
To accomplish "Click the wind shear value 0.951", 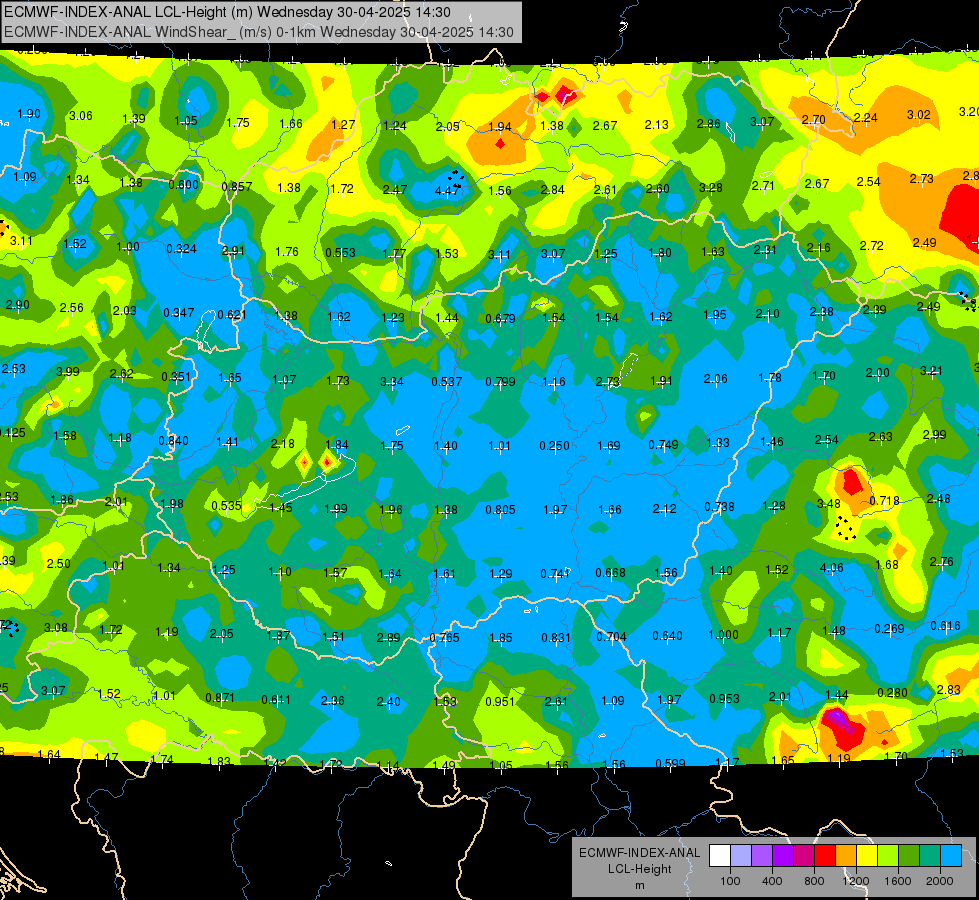I will pos(500,701).
